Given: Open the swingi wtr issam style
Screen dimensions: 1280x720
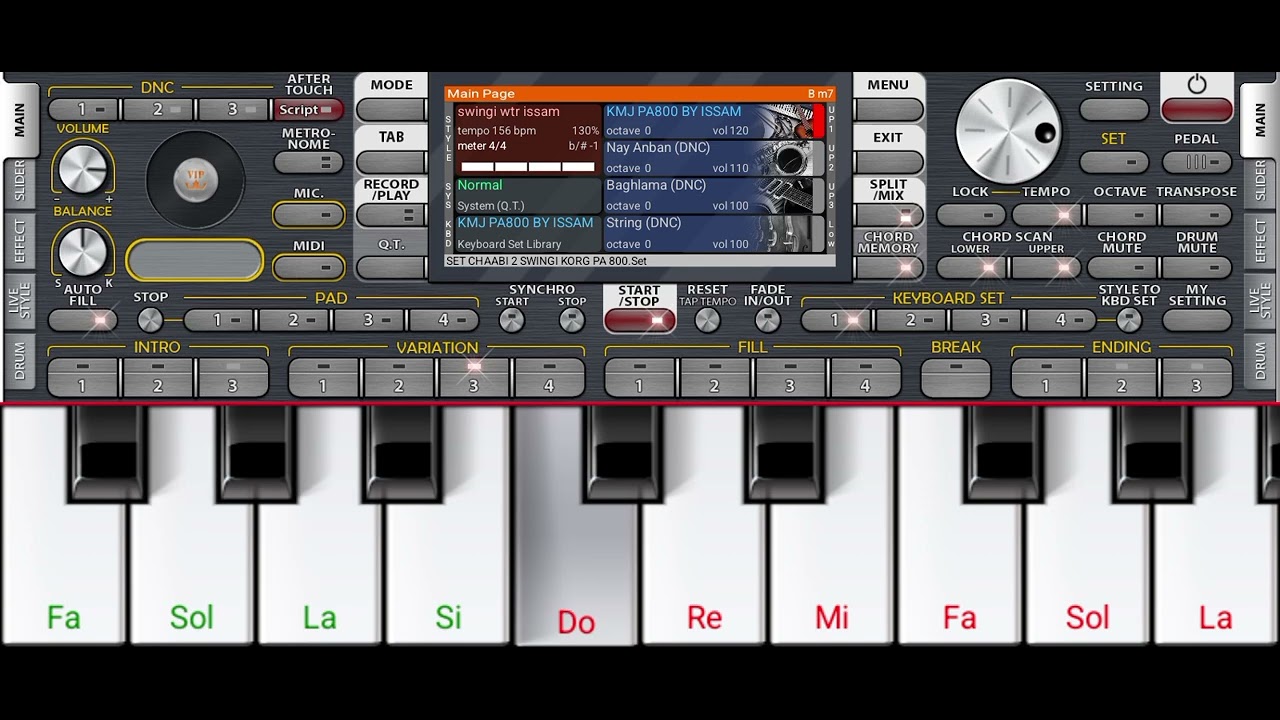Looking at the screenshot, I should coord(528,139).
